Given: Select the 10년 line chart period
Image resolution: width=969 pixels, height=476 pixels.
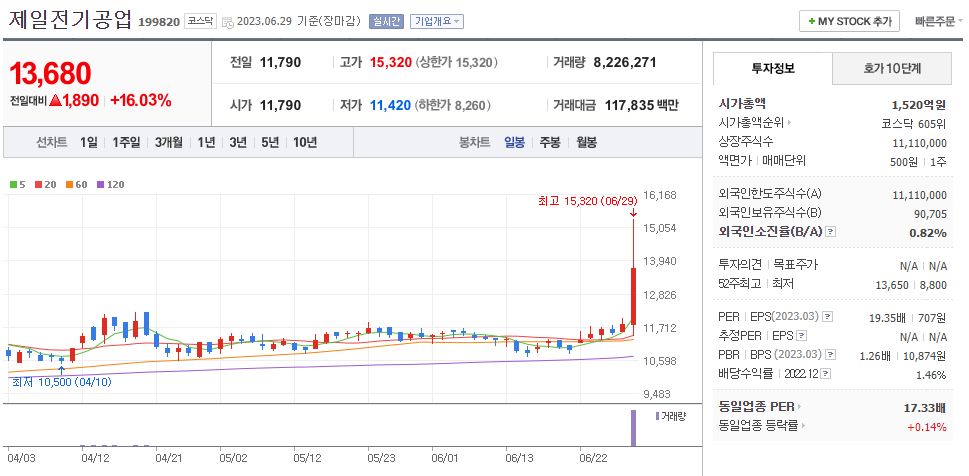Looking at the screenshot, I should 305,142.
